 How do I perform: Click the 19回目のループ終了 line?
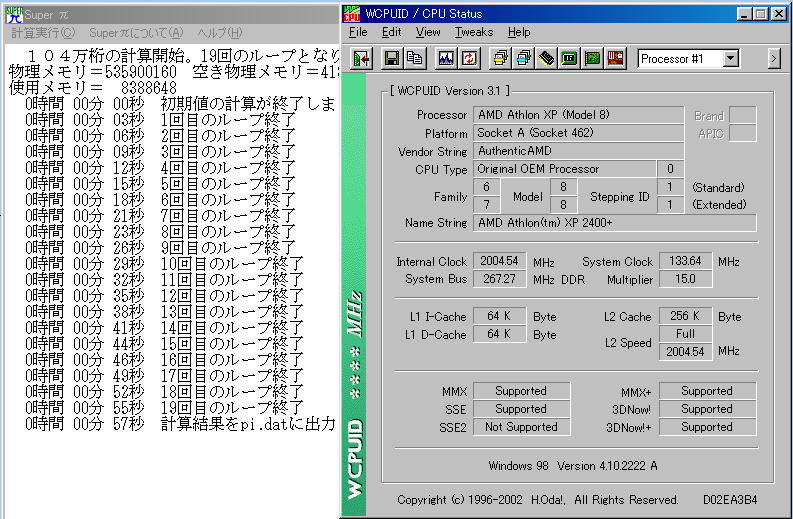click(x=164, y=408)
